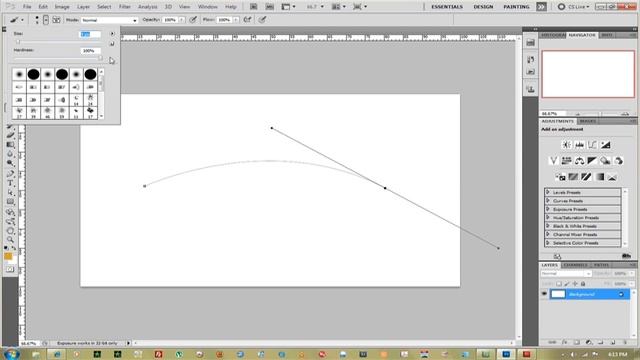The width and height of the screenshot is (640, 360).
Task: Expand Selective Color Presets list
Action: pos(548,243)
